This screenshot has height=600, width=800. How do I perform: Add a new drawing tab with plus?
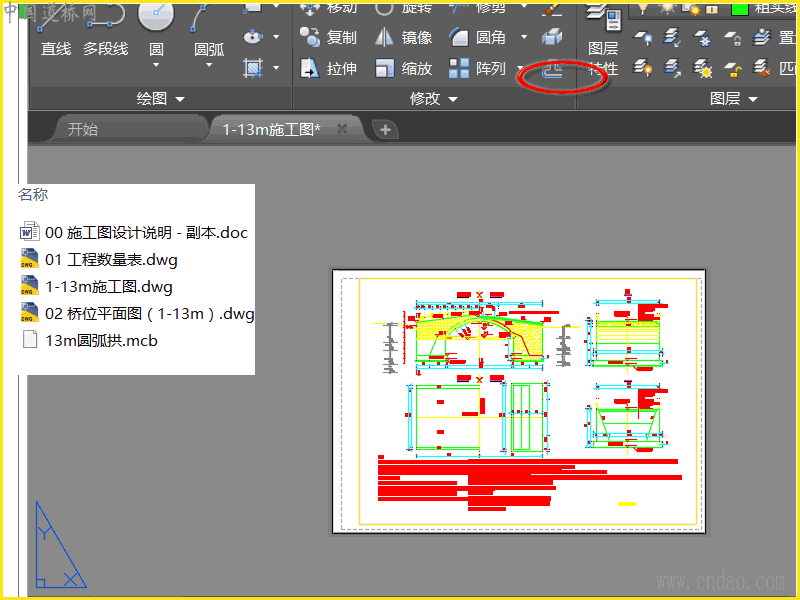click(x=385, y=130)
